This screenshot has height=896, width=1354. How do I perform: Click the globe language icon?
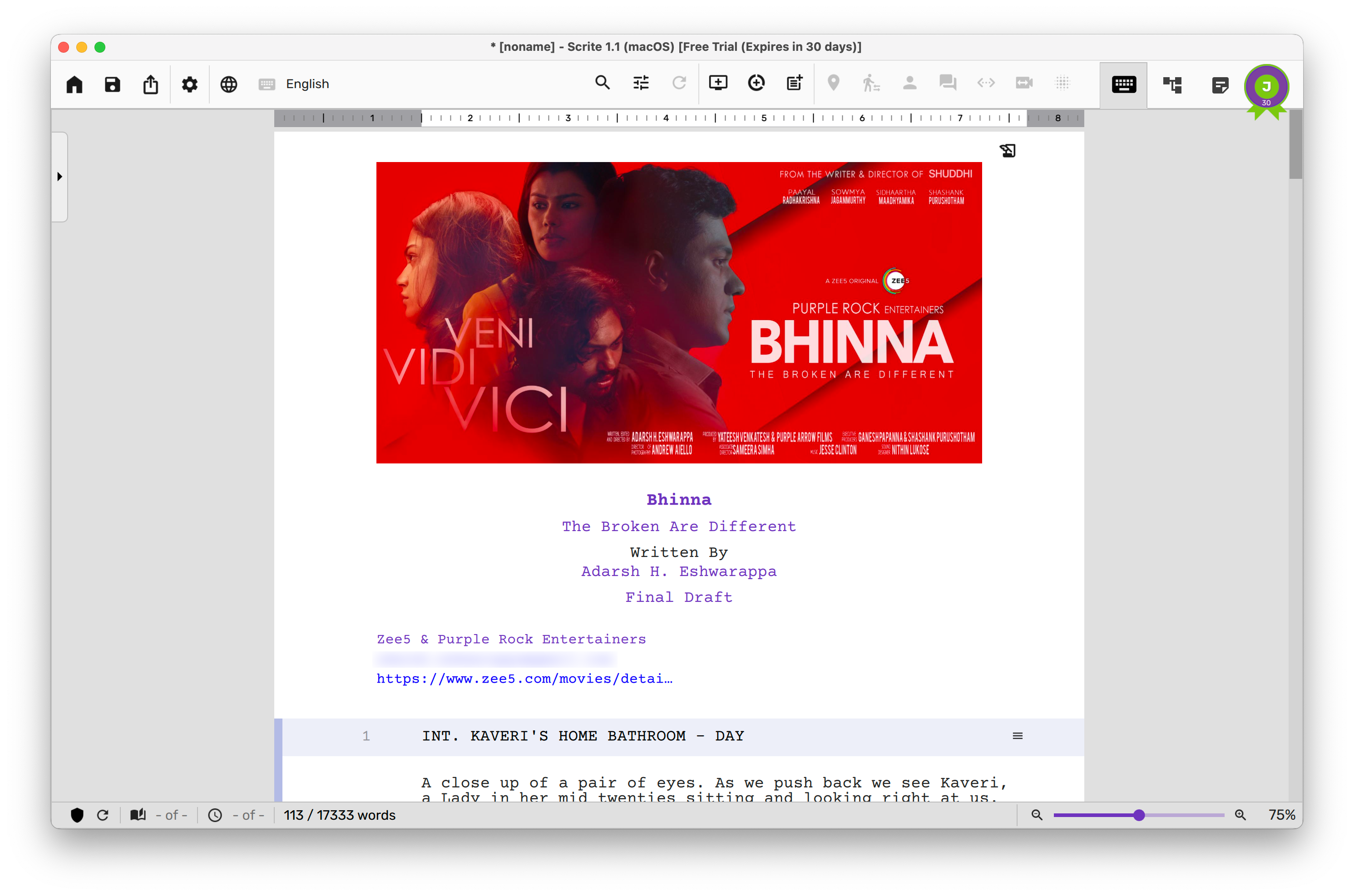coord(229,84)
